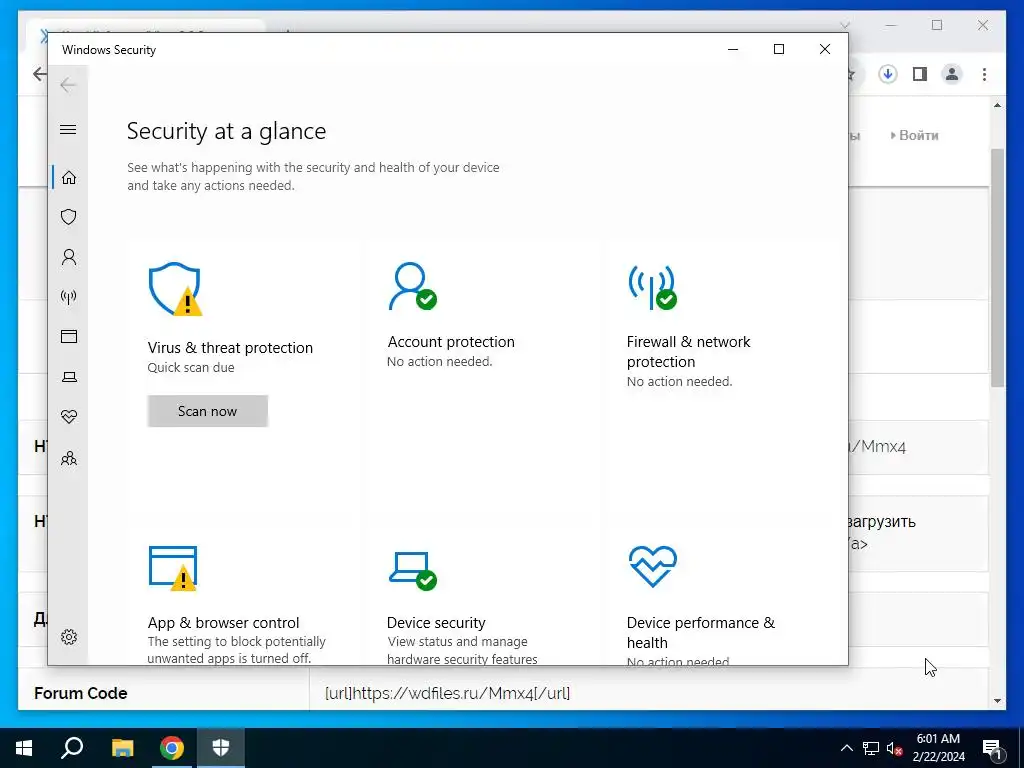Open the taskbar clock and date
The image size is (1024, 768).
coord(938,748)
